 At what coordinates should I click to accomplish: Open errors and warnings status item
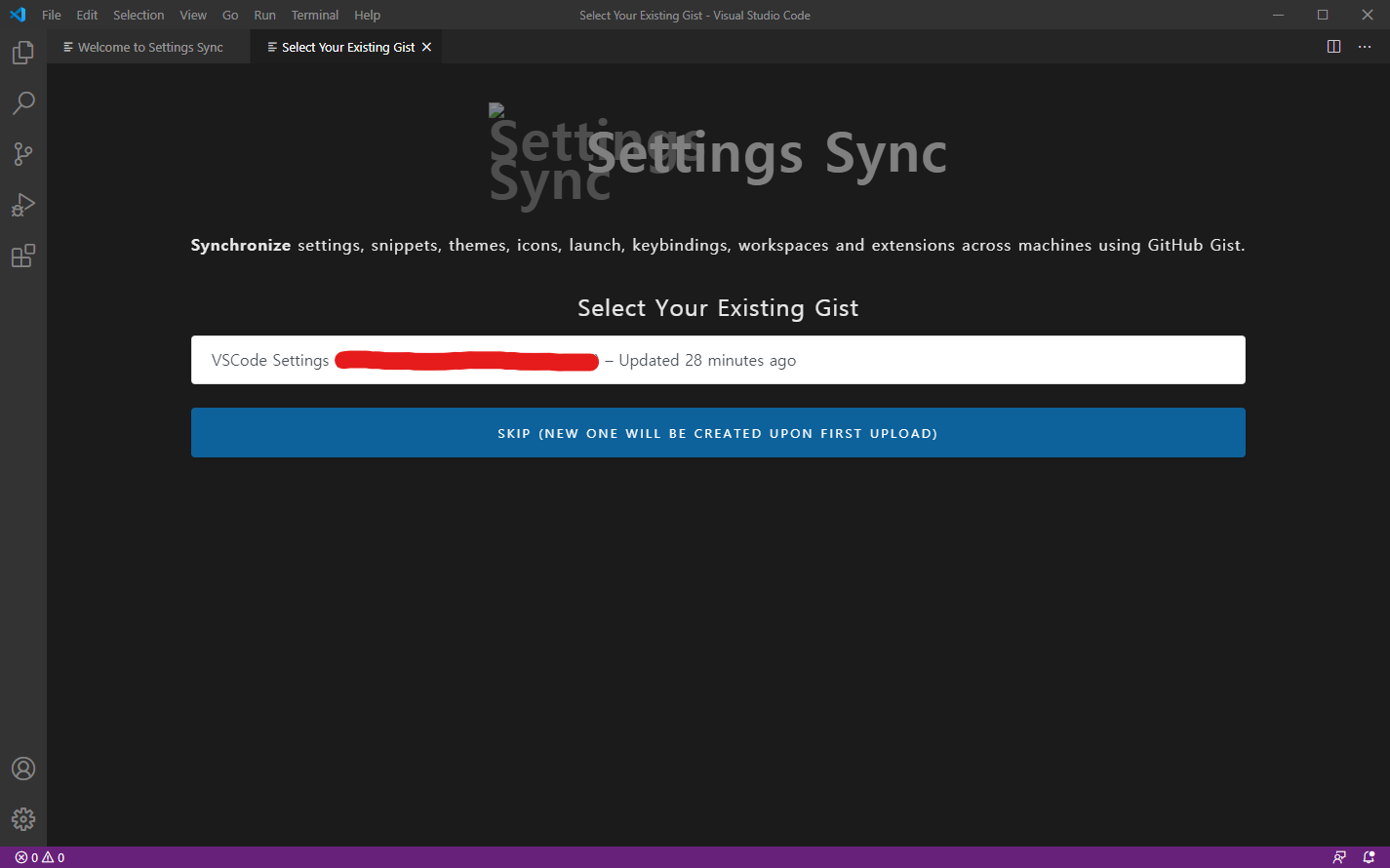(40, 857)
